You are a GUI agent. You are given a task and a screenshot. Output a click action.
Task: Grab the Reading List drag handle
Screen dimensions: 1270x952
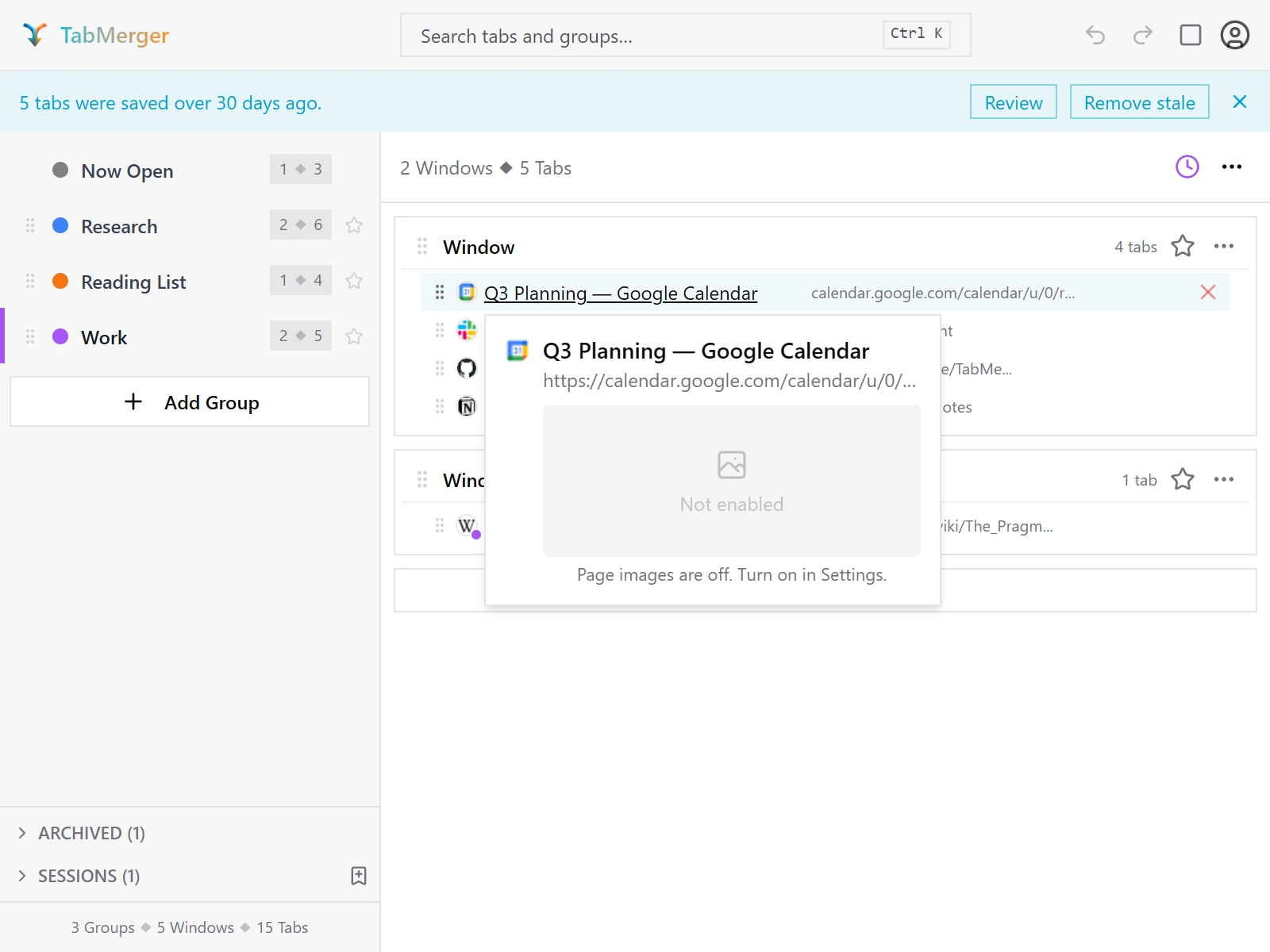pyautogui.click(x=30, y=282)
